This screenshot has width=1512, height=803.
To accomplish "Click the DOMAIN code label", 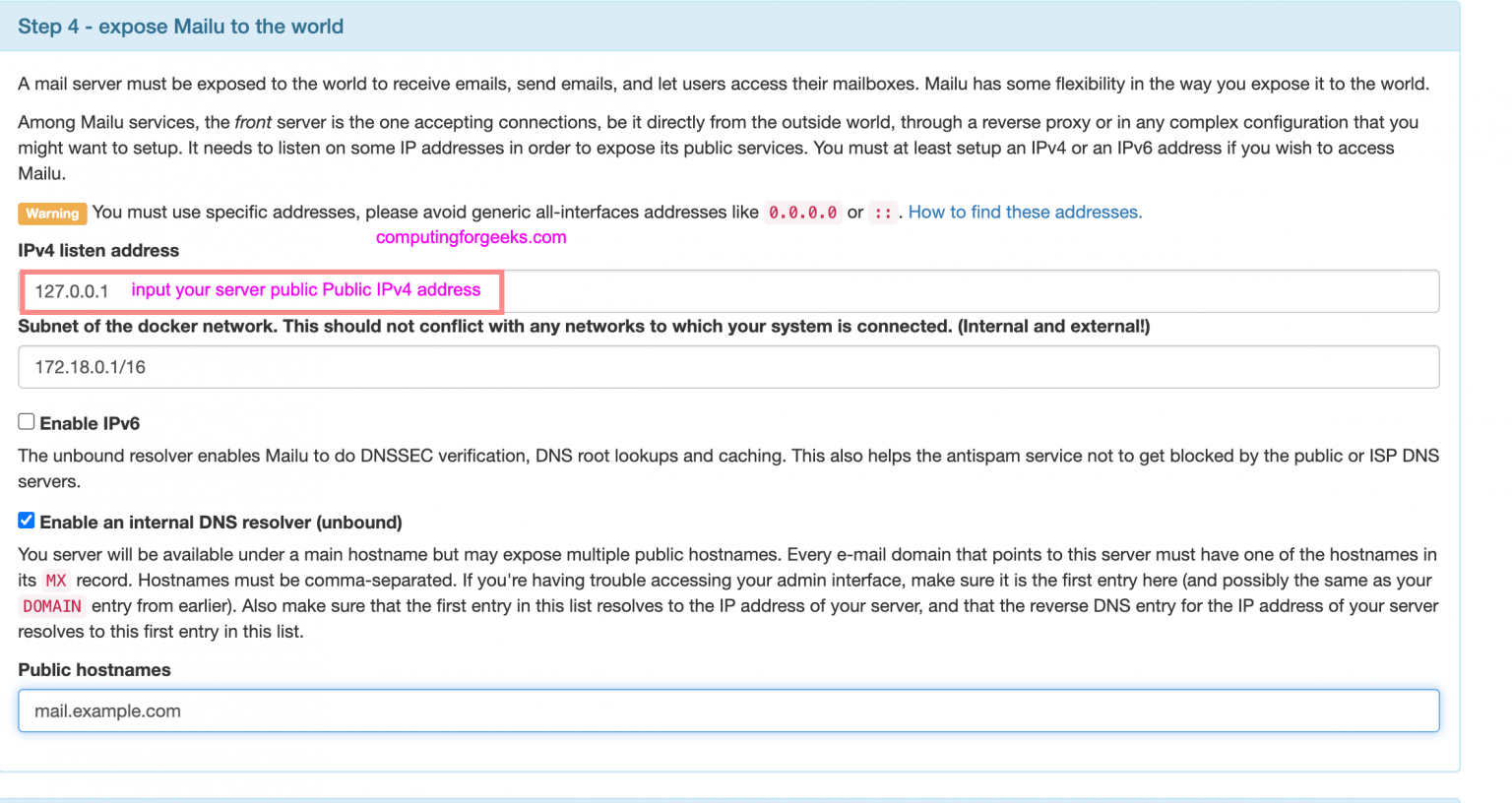I will coord(53,605).
